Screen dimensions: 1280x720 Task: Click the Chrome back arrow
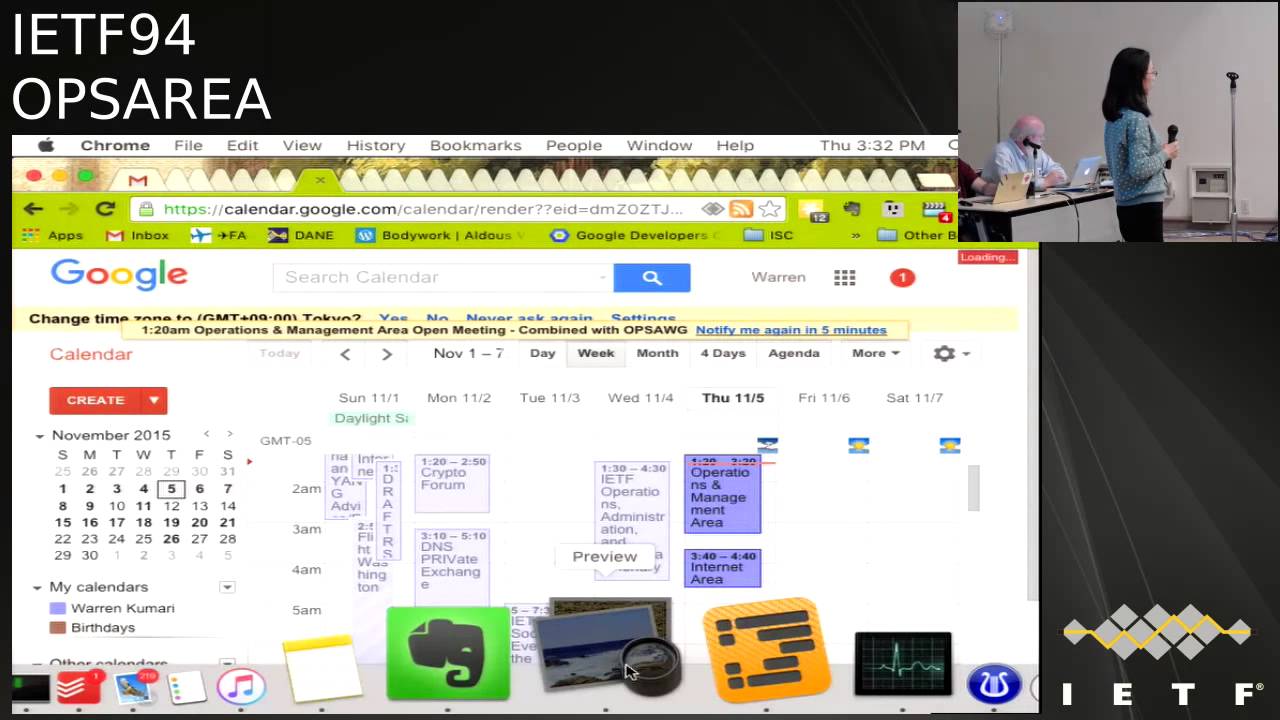coord(33,209)
